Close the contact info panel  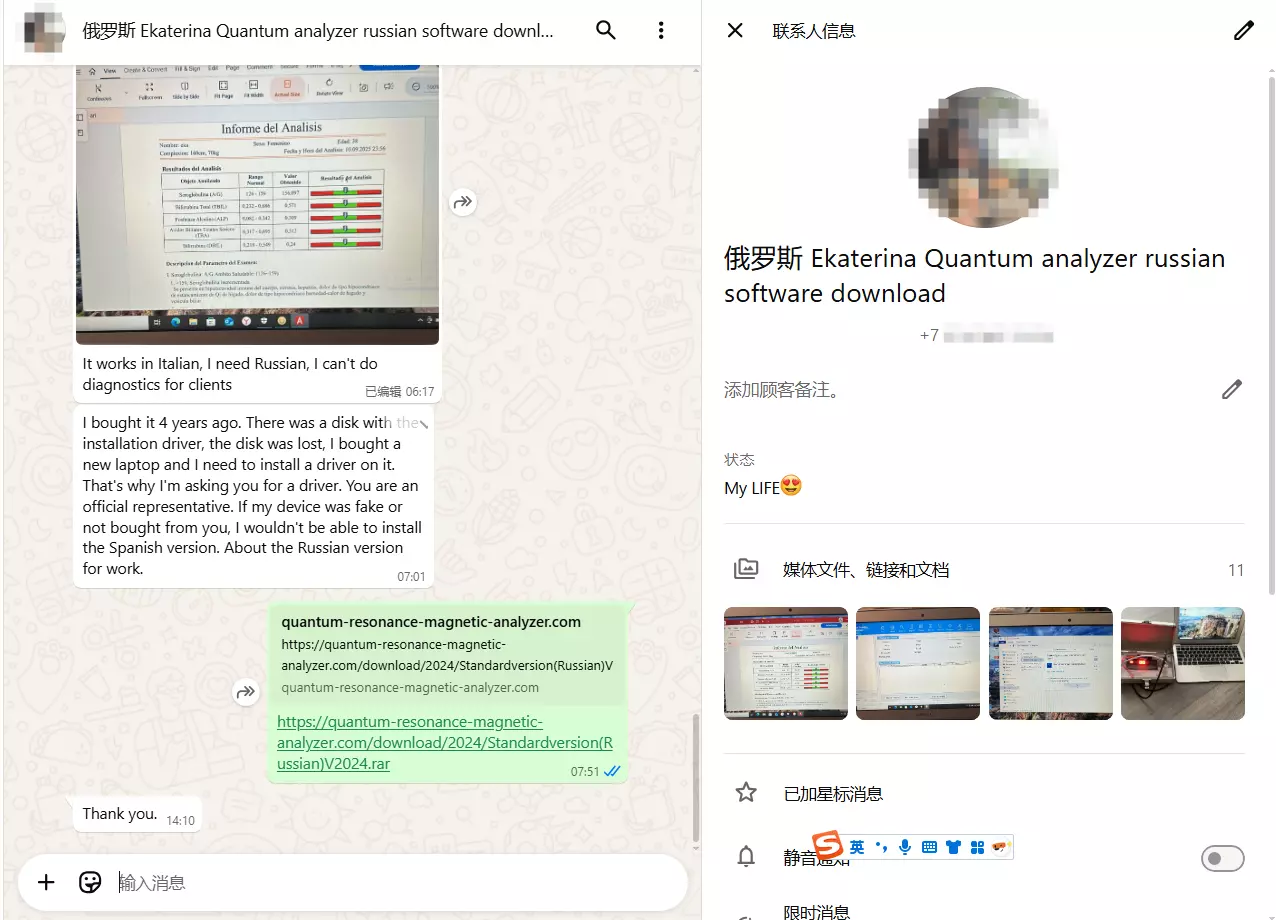(x=735, y=30)
